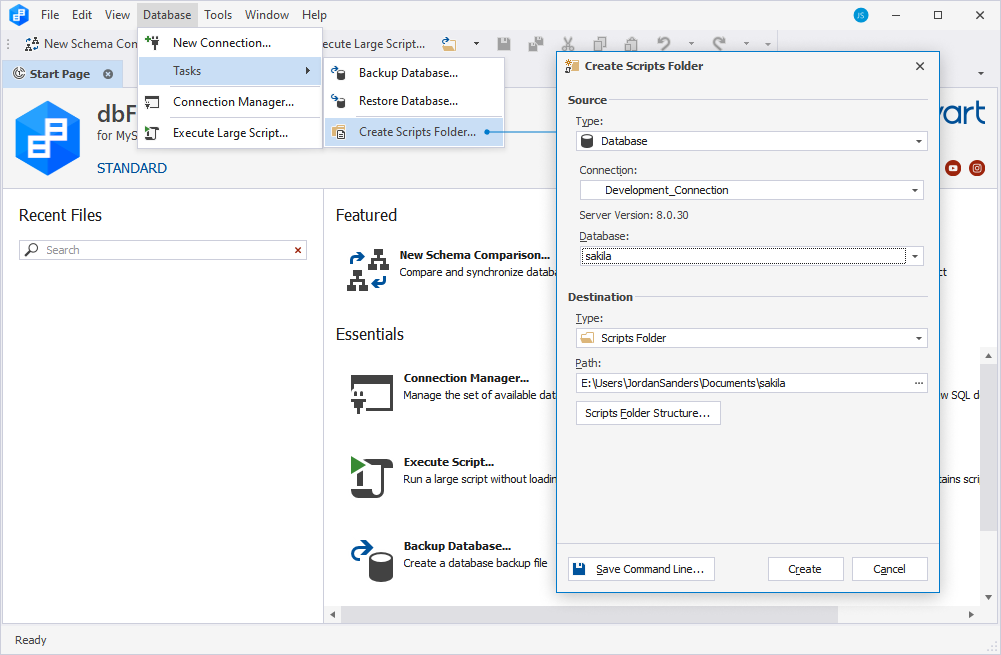
Task: Open the Window menu
Action: [267, 15]
